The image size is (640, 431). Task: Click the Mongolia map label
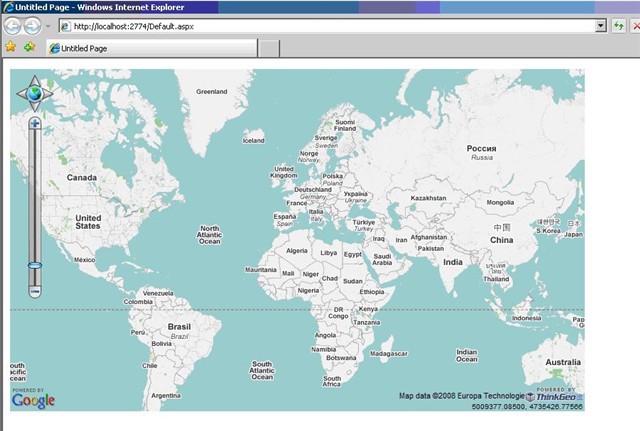[x=500, y=202]
